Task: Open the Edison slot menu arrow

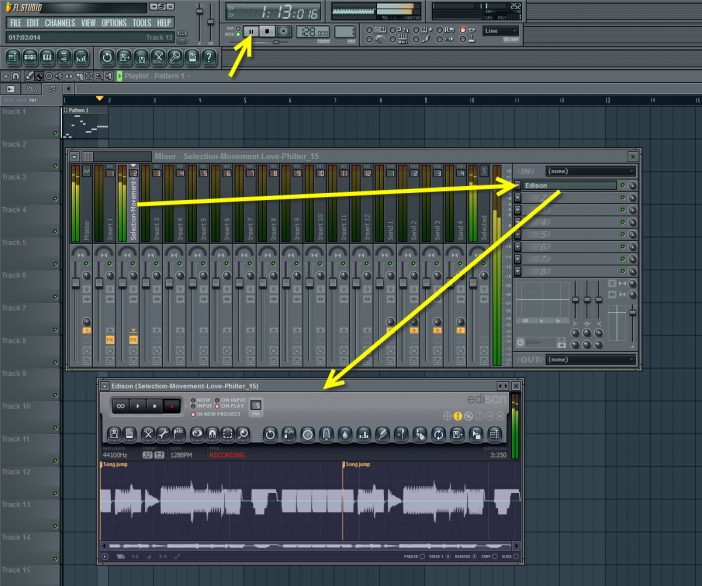Action: 518,185
